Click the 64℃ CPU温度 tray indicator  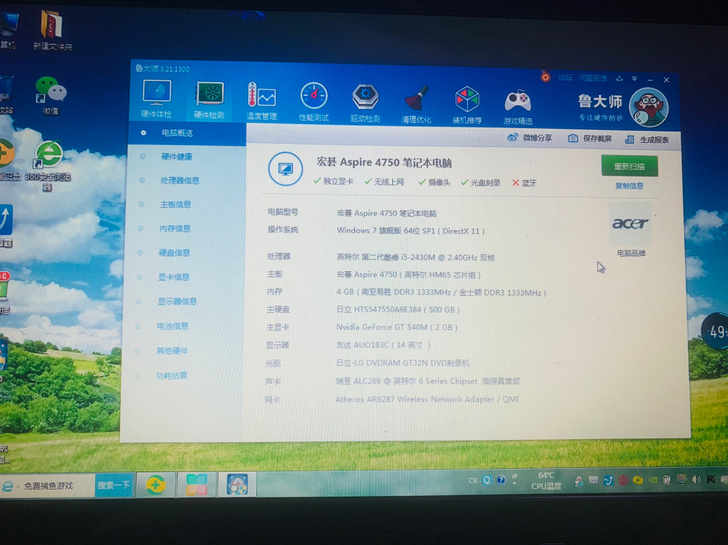[546, 481]
